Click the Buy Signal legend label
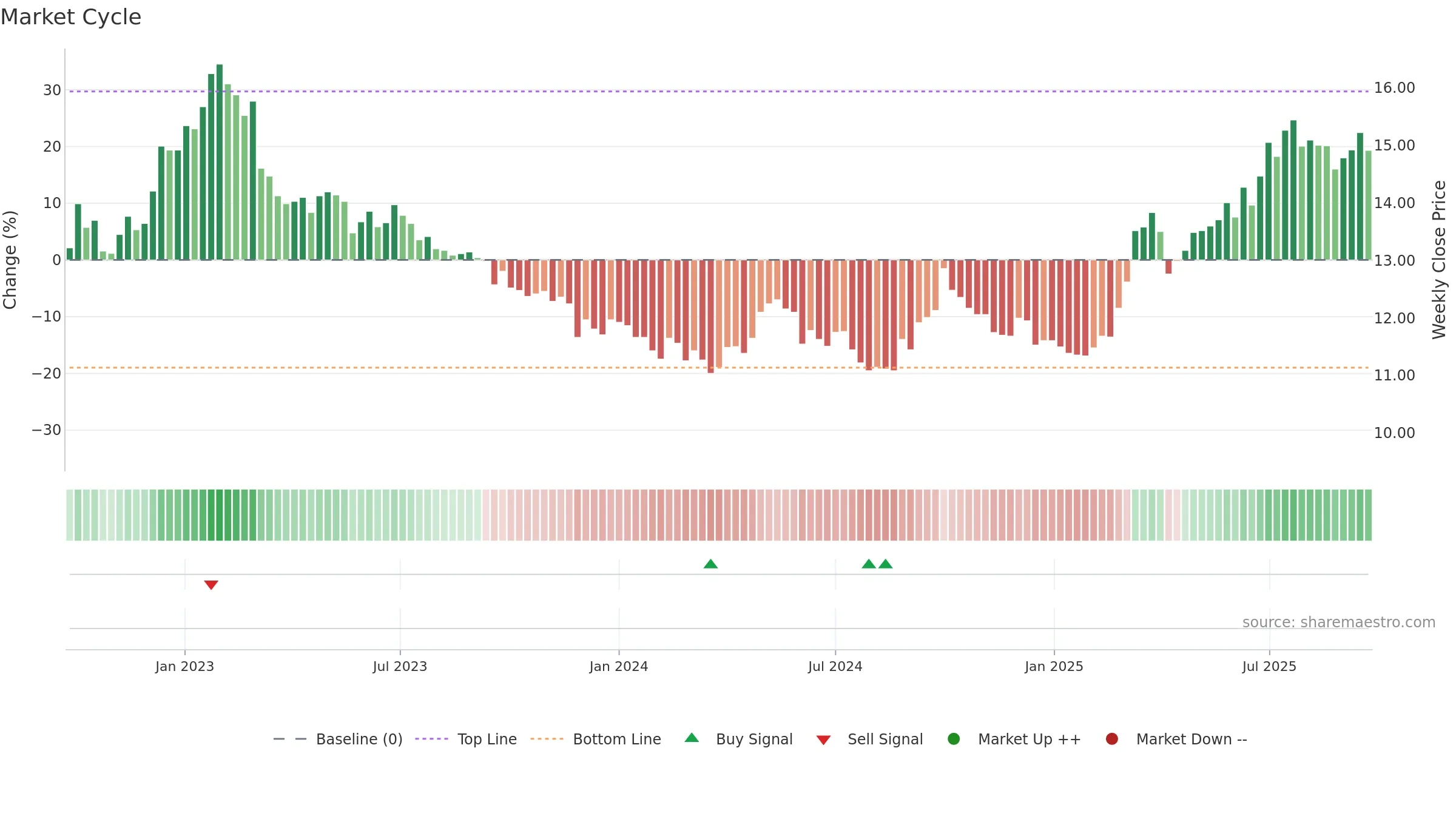1456x819 pixels. point(754,739)
